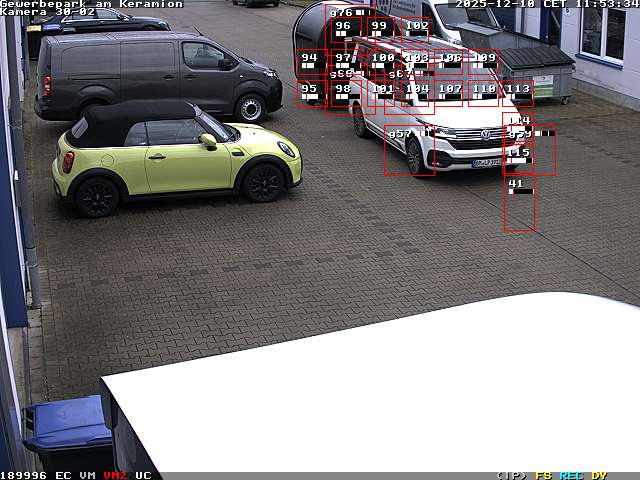Screen dimensions: 640x480
Task: Select the box labeled g76
Action: click(341, 13)
